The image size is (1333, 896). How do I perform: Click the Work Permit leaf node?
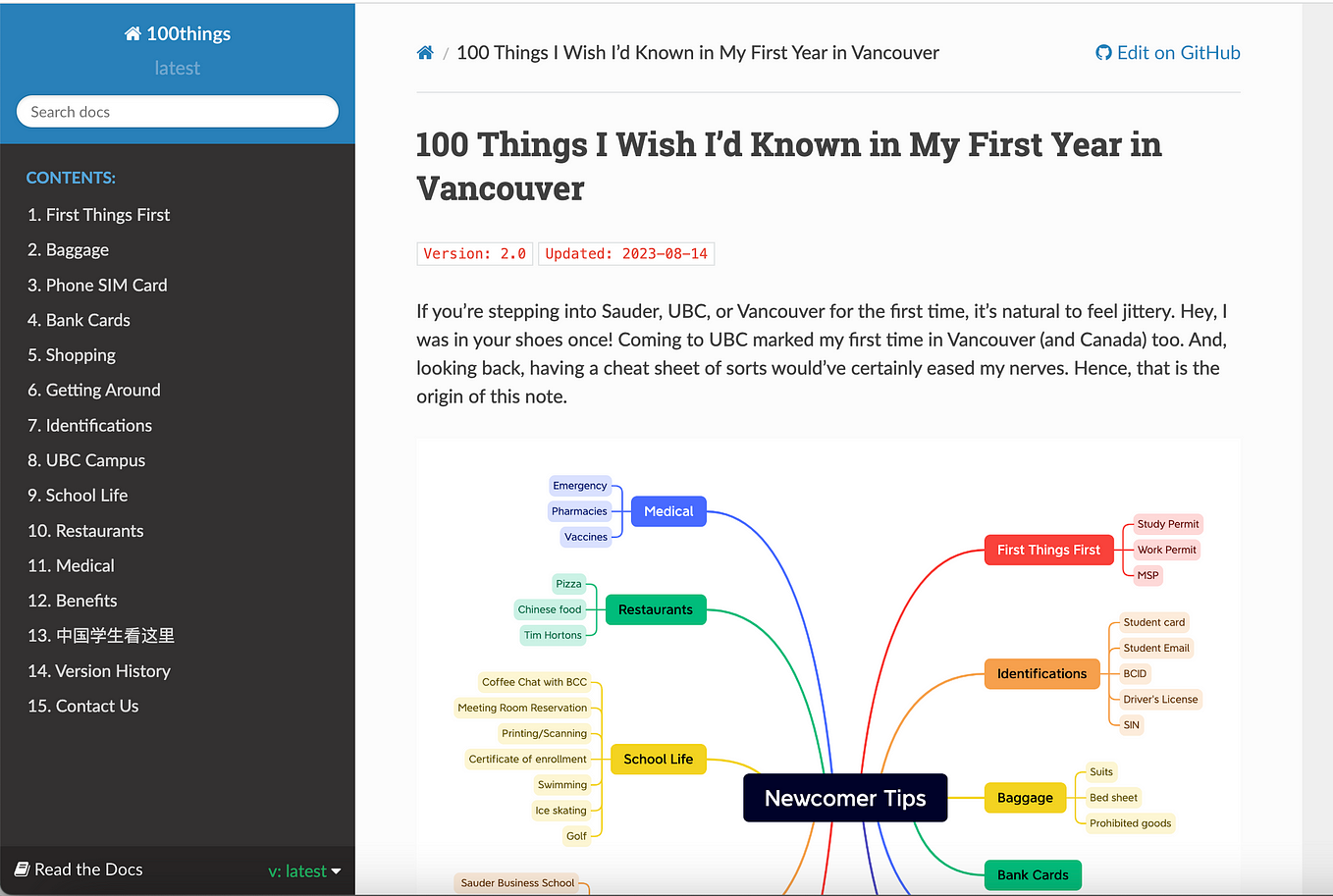click(1167, 550)
